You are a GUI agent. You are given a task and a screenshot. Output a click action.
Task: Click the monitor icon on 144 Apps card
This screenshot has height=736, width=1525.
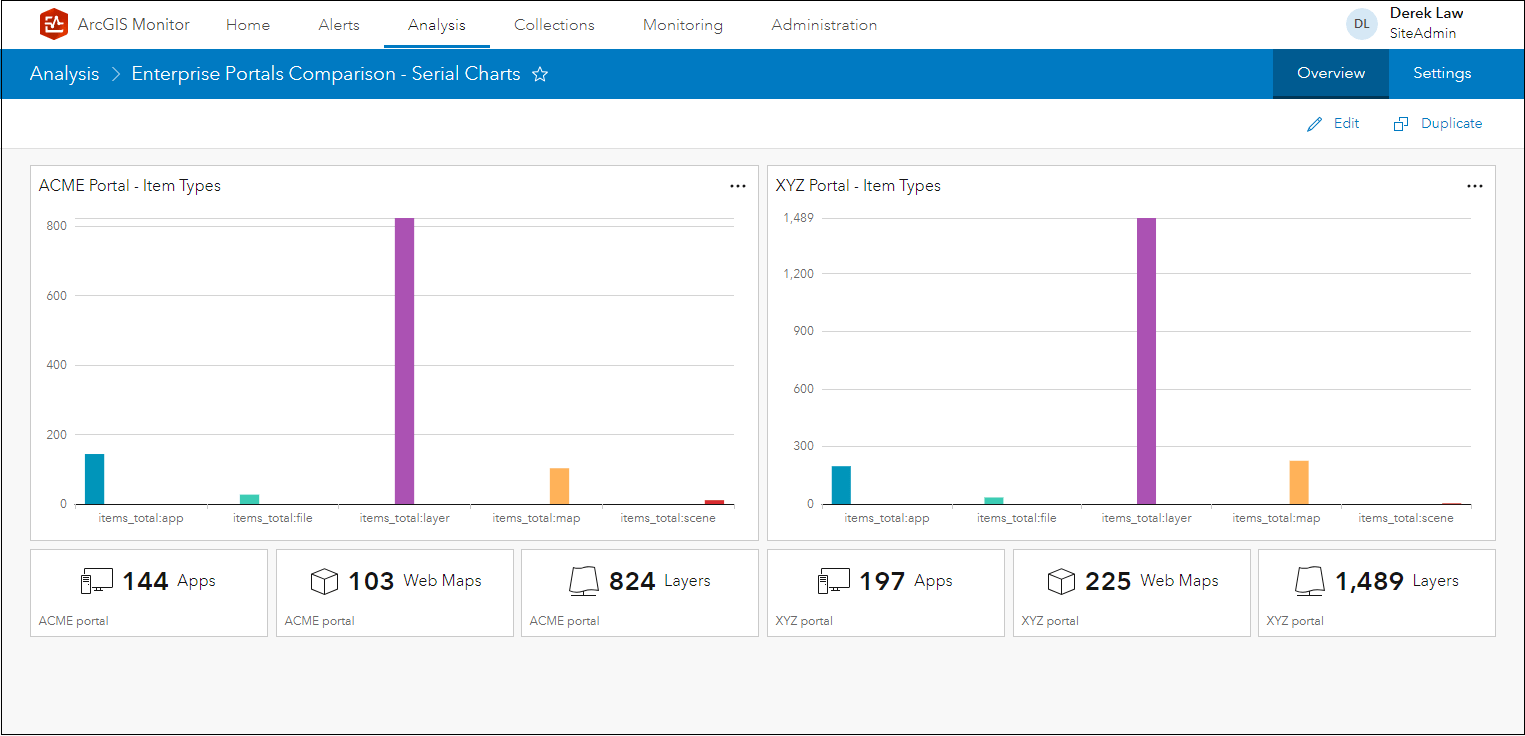tap(97, 581)
